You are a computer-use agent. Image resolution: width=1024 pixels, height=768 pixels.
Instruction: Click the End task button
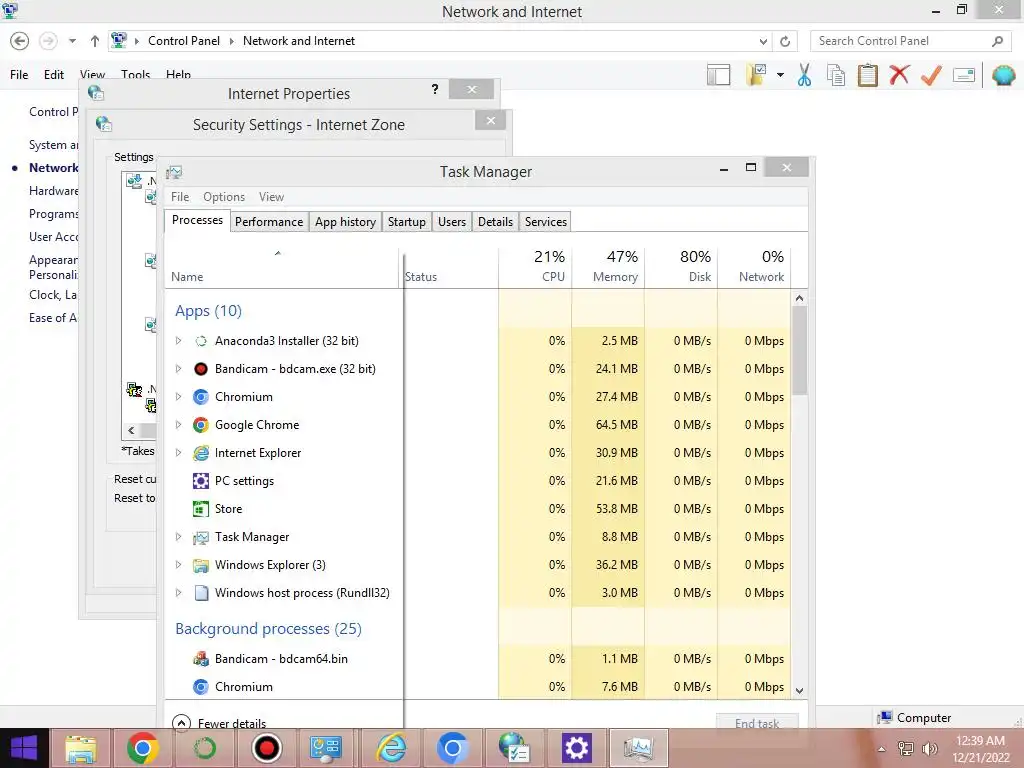pos(757,723)
